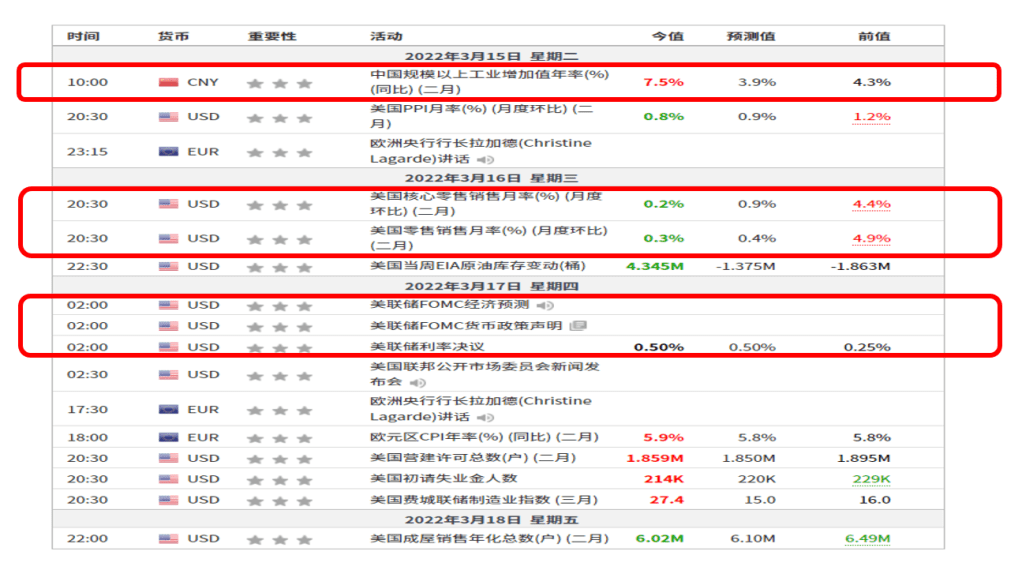Image resolution: width=1022 pixels, height=574 pixels.
Task: Click the US flag in the 22:00 成屋销售 row
Action: click(168, 539)
